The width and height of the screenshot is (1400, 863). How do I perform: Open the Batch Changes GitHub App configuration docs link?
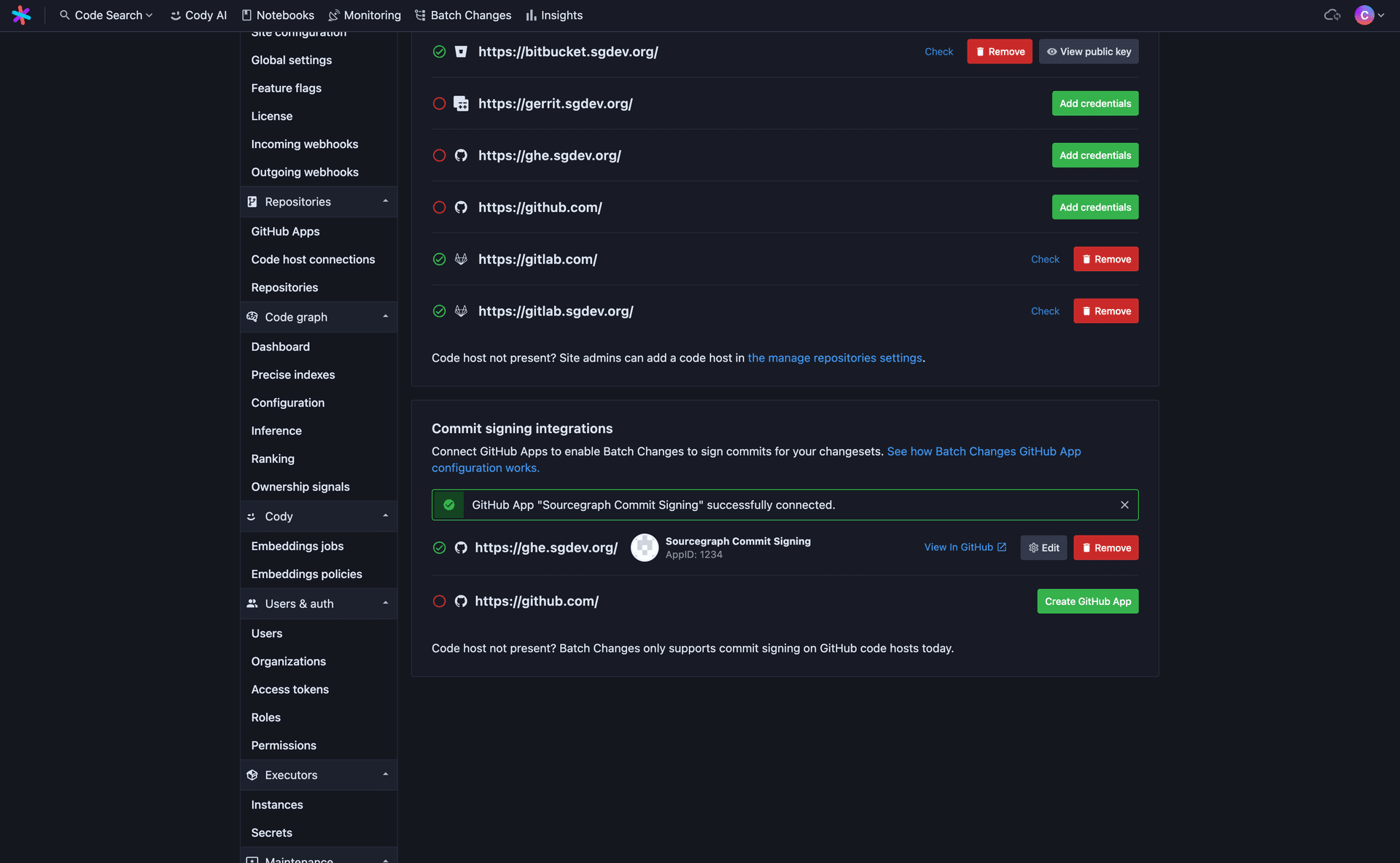[984, 451]
